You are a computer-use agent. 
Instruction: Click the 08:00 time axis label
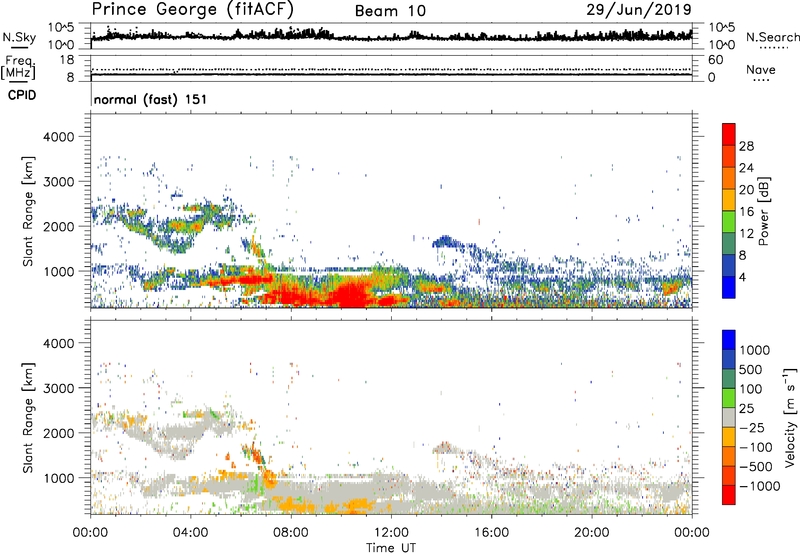click(x=291, y=533)
